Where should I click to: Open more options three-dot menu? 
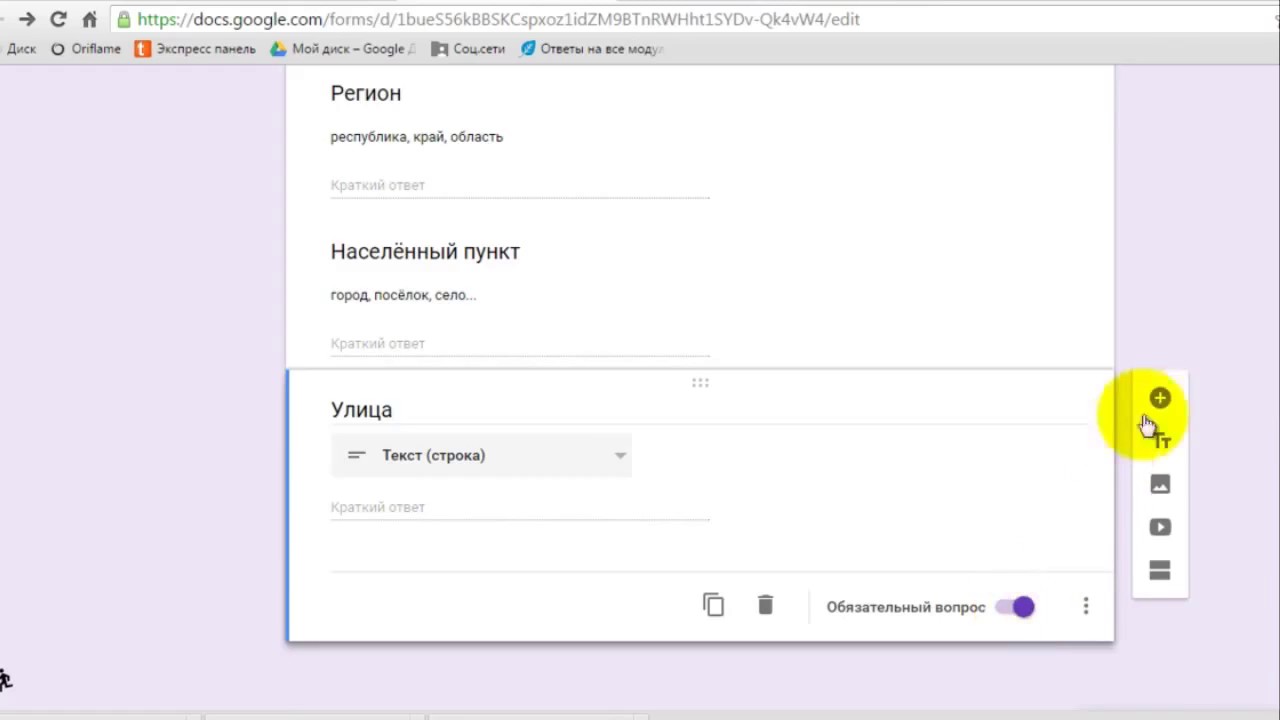click(x=1086, y=606)
